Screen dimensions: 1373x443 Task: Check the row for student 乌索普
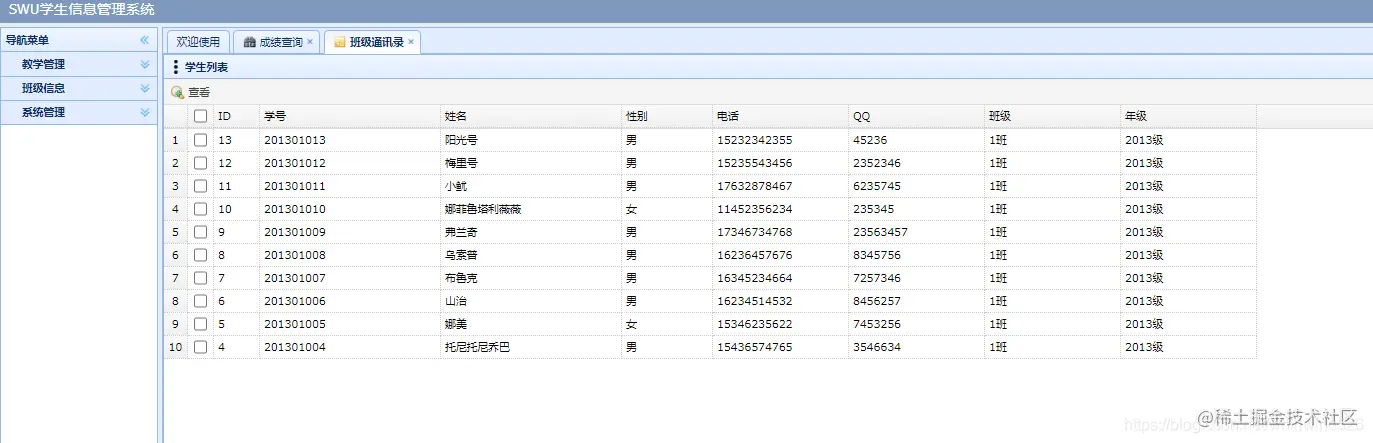[200, 255]
